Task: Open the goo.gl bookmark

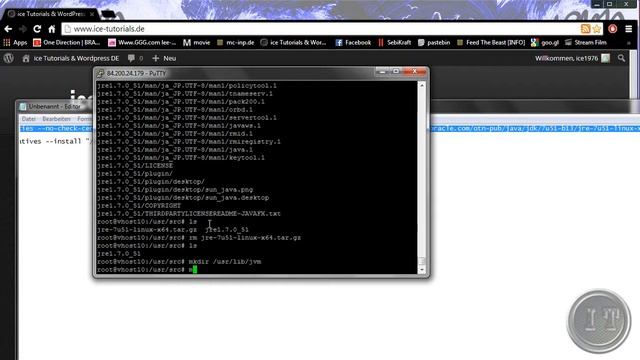Action: pyautogui.click(x=545, y=42)
